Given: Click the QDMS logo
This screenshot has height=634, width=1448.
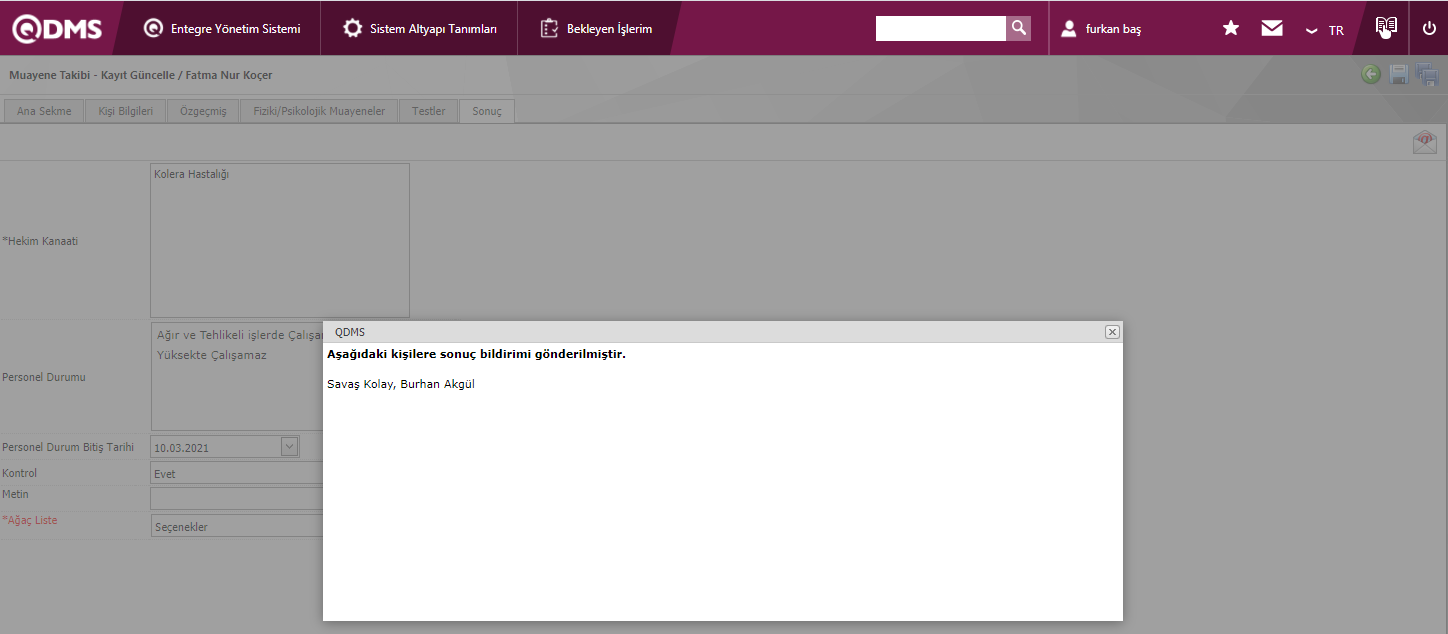Looking at the screenshot, I should pos(57,29).
